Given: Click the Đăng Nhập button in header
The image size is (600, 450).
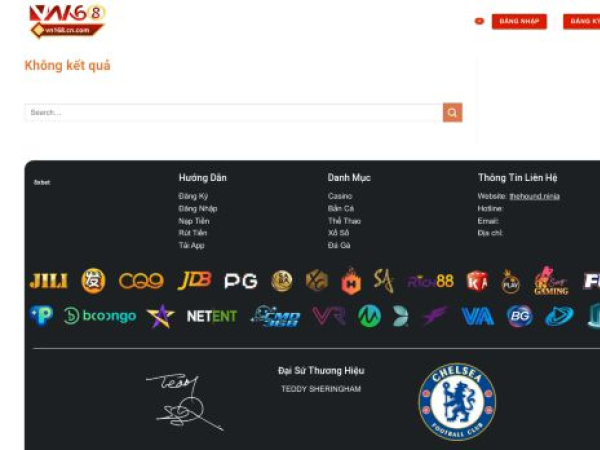Looking at the screenshot, I should pyautogui.click(x=519, y=21).
